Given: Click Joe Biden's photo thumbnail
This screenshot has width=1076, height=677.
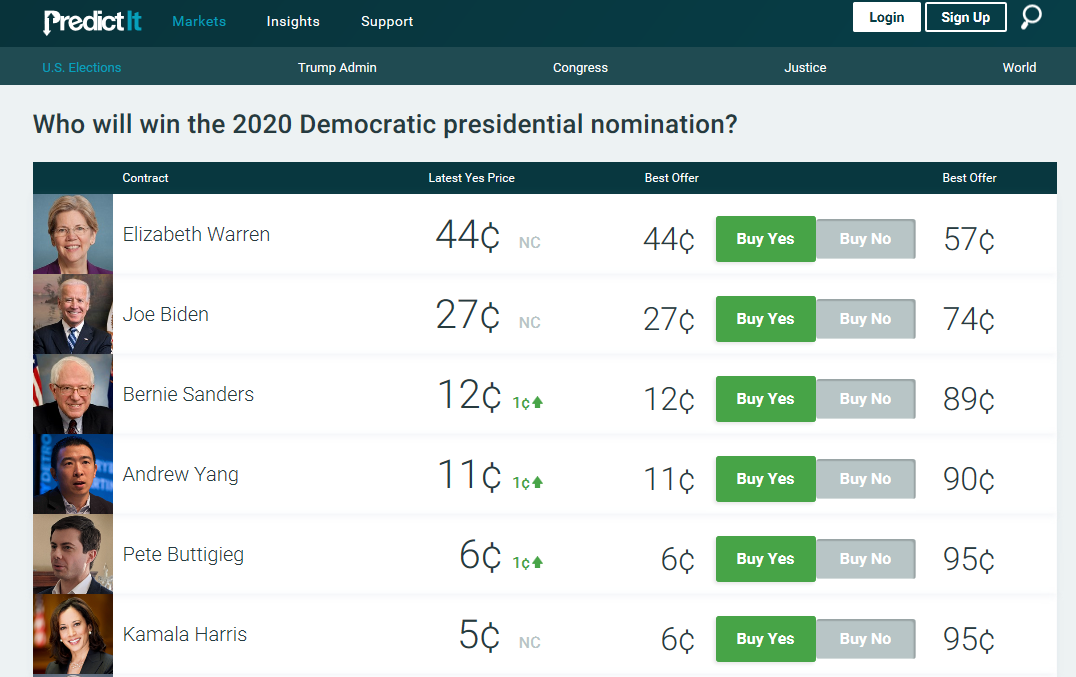Looking at the screenshot, I should pyautogui.click(x=73, y=314).
